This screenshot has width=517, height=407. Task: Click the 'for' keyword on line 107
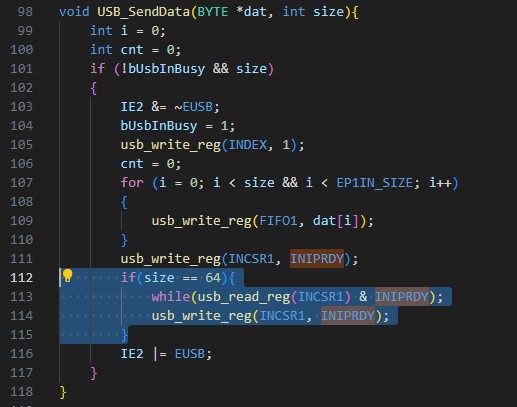coord(132,183)
